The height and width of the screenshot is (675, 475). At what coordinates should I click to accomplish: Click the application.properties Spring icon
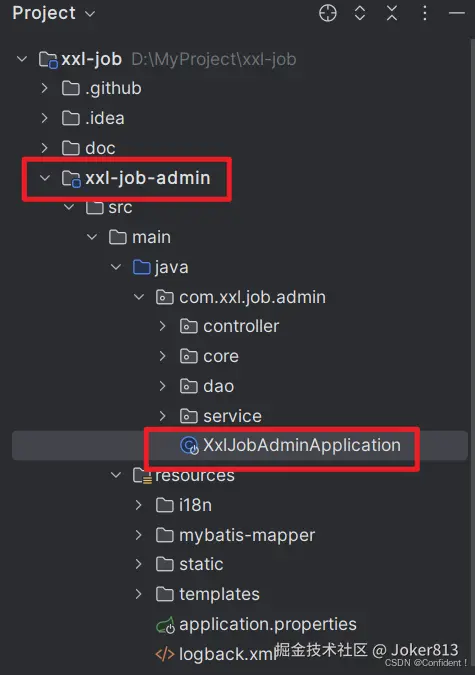[165, 625]
